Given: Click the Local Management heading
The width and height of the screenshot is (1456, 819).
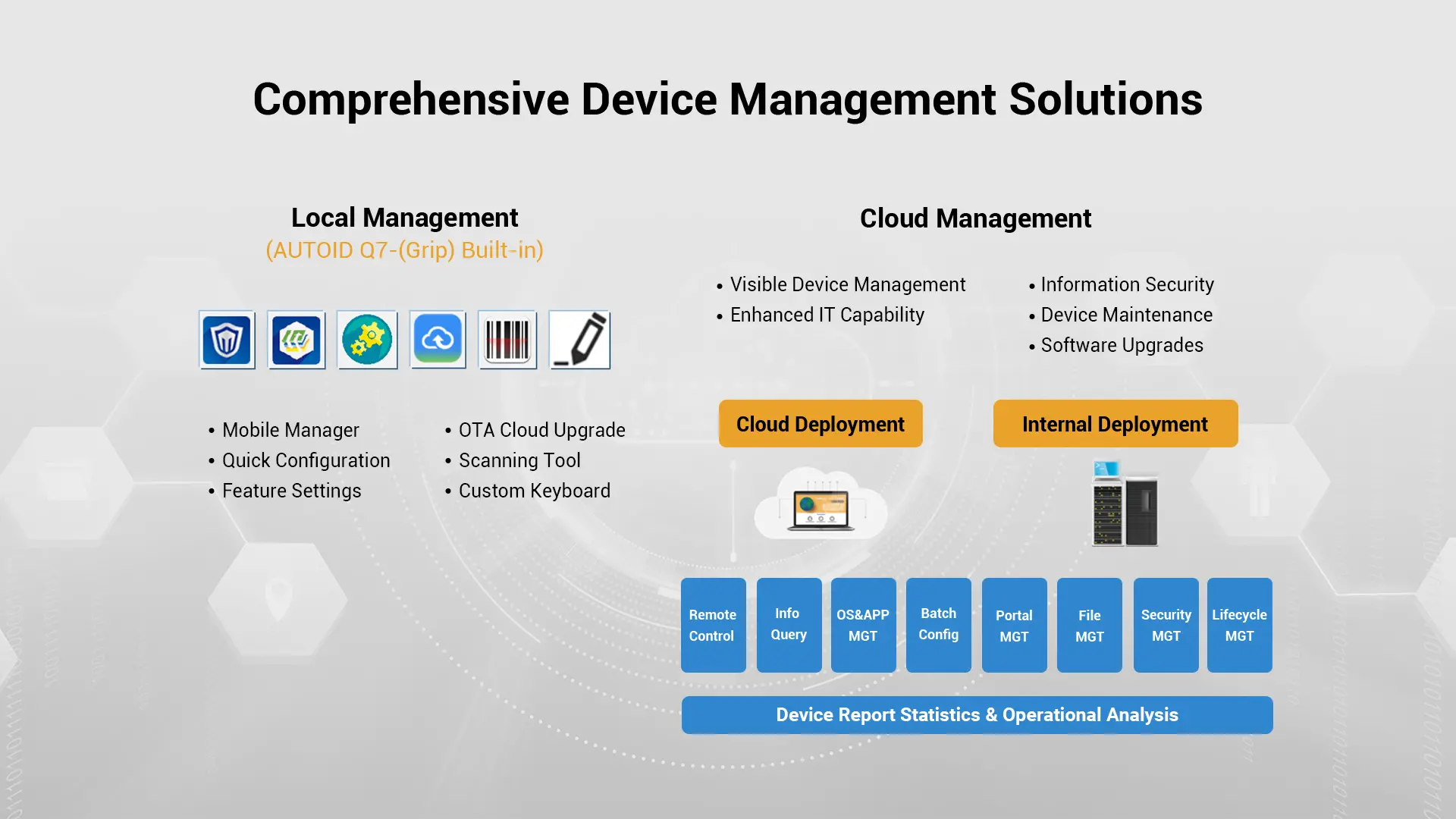Looking at the screenshot, I should click(404, 218).
